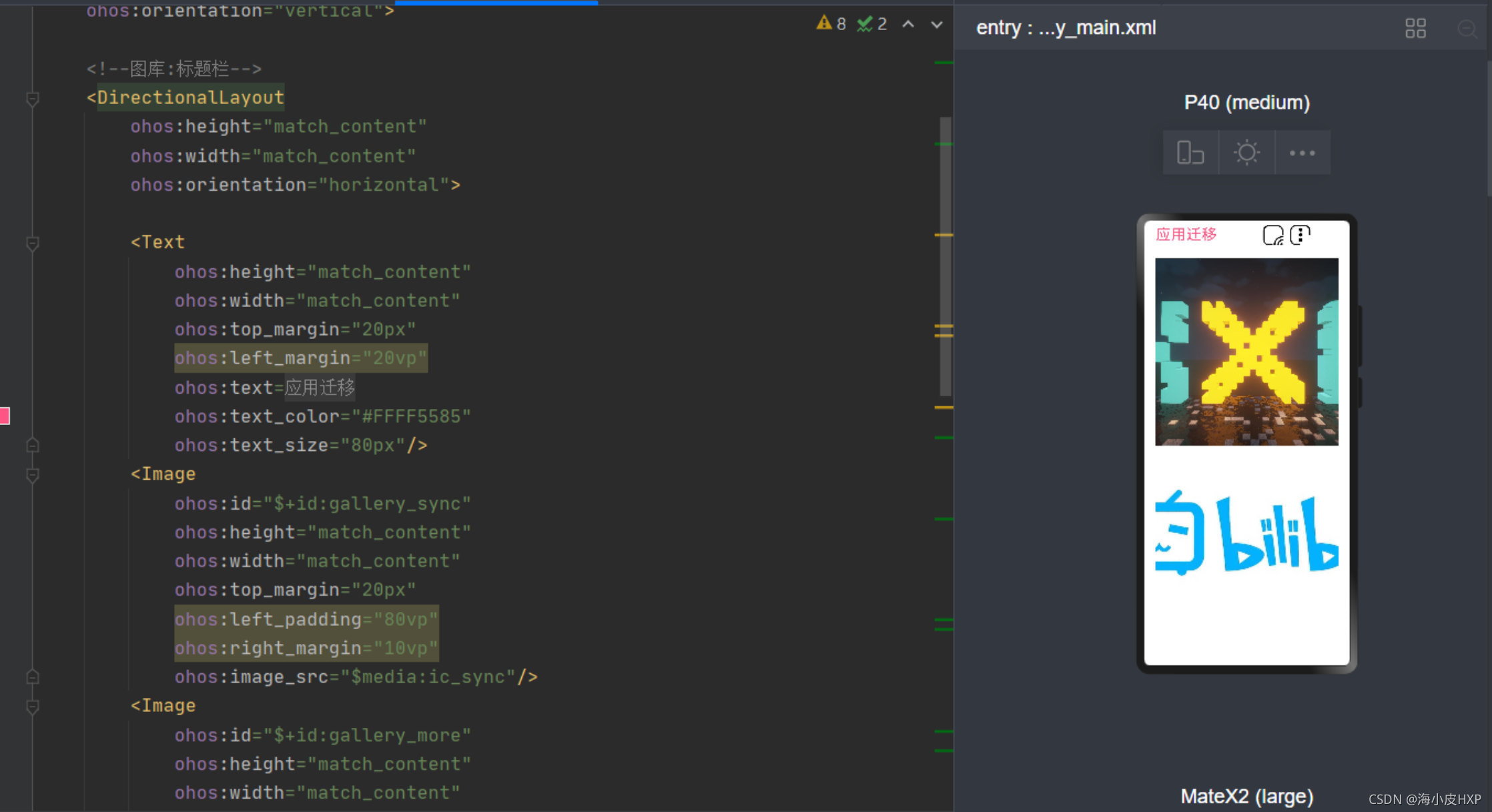Click the <DirectionalLayout opening tag
Image resolution: width=1492 pixels, height=812 pixels.
(185, 97)
